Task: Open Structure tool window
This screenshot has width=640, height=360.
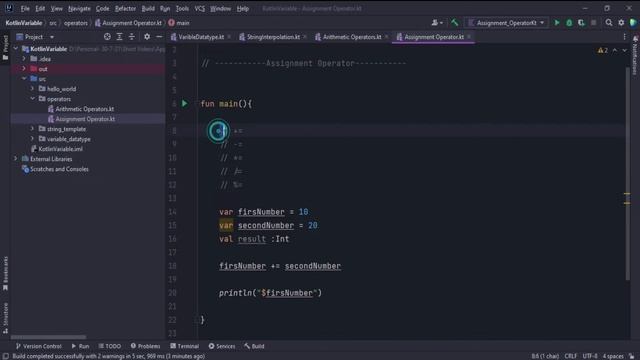Action: [x=5, y=318]
